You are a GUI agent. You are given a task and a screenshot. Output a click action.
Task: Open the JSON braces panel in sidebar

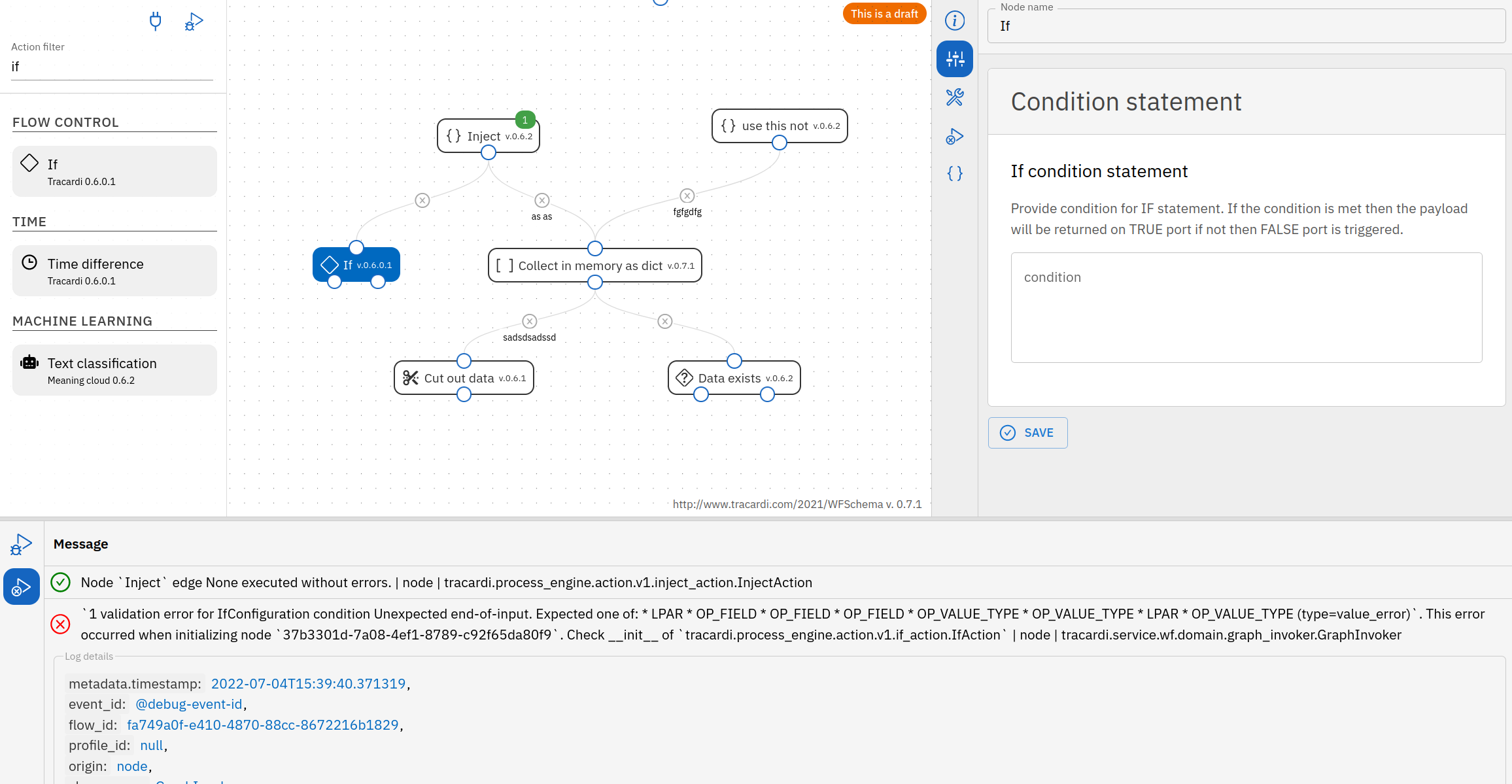(954, 173)
